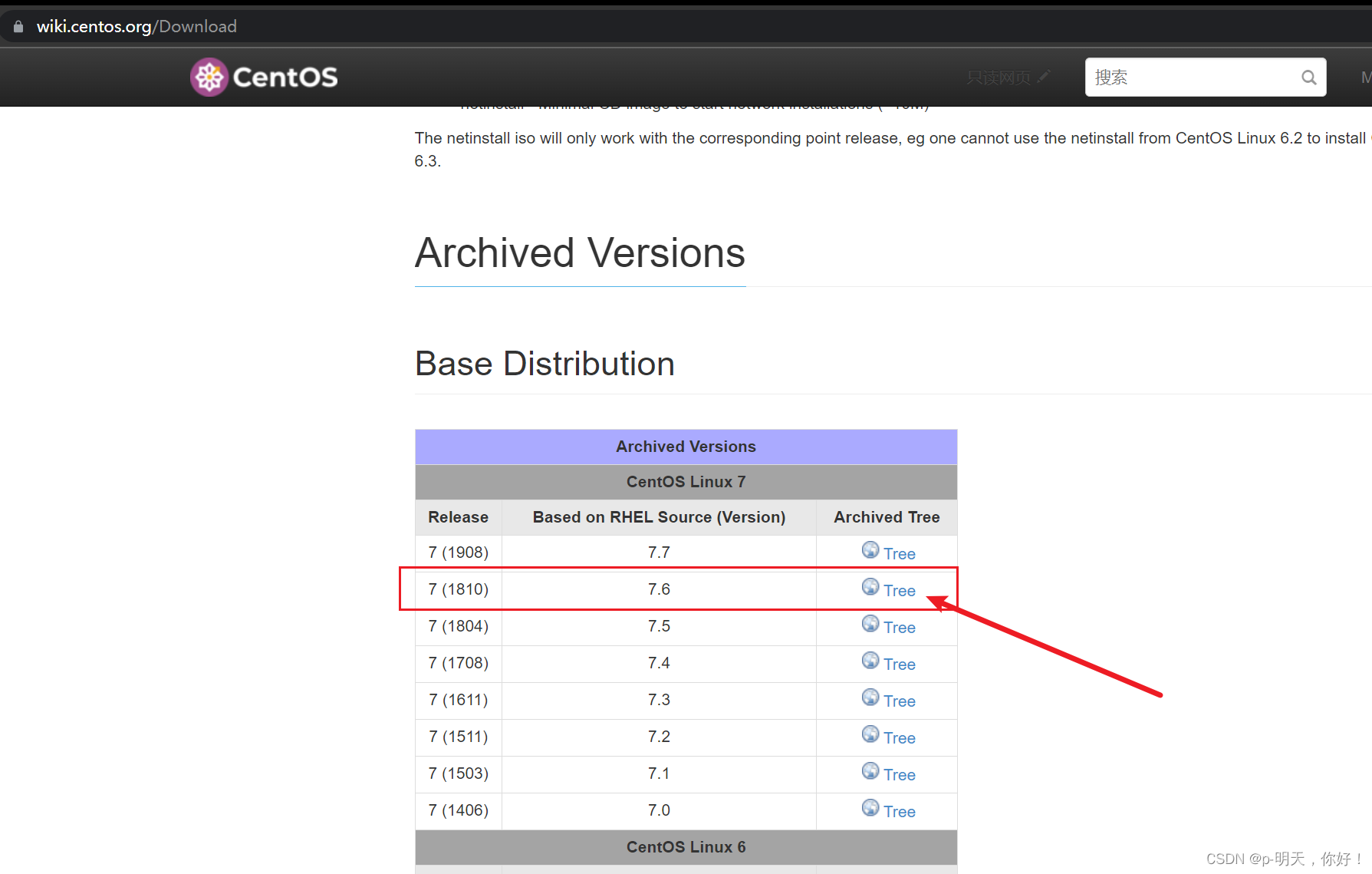Click the Archived Versions page heading
The width and height of the screenshot is (1372, 874).
[x=580, y=253]
